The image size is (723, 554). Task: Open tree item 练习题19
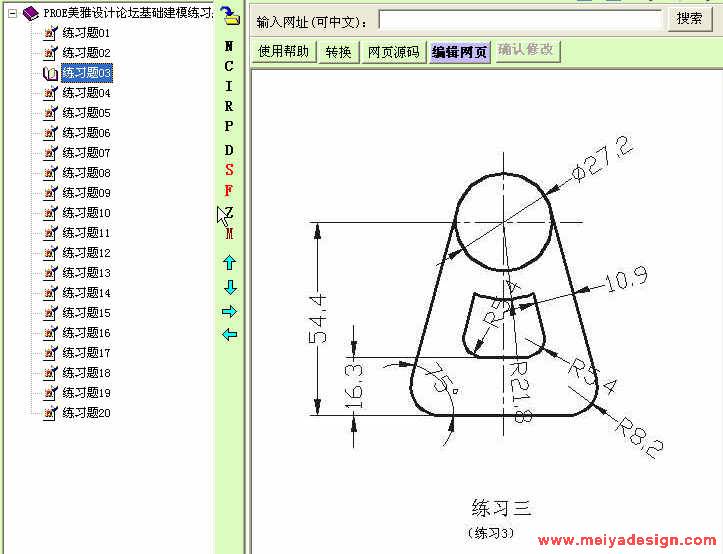(86, 393)
